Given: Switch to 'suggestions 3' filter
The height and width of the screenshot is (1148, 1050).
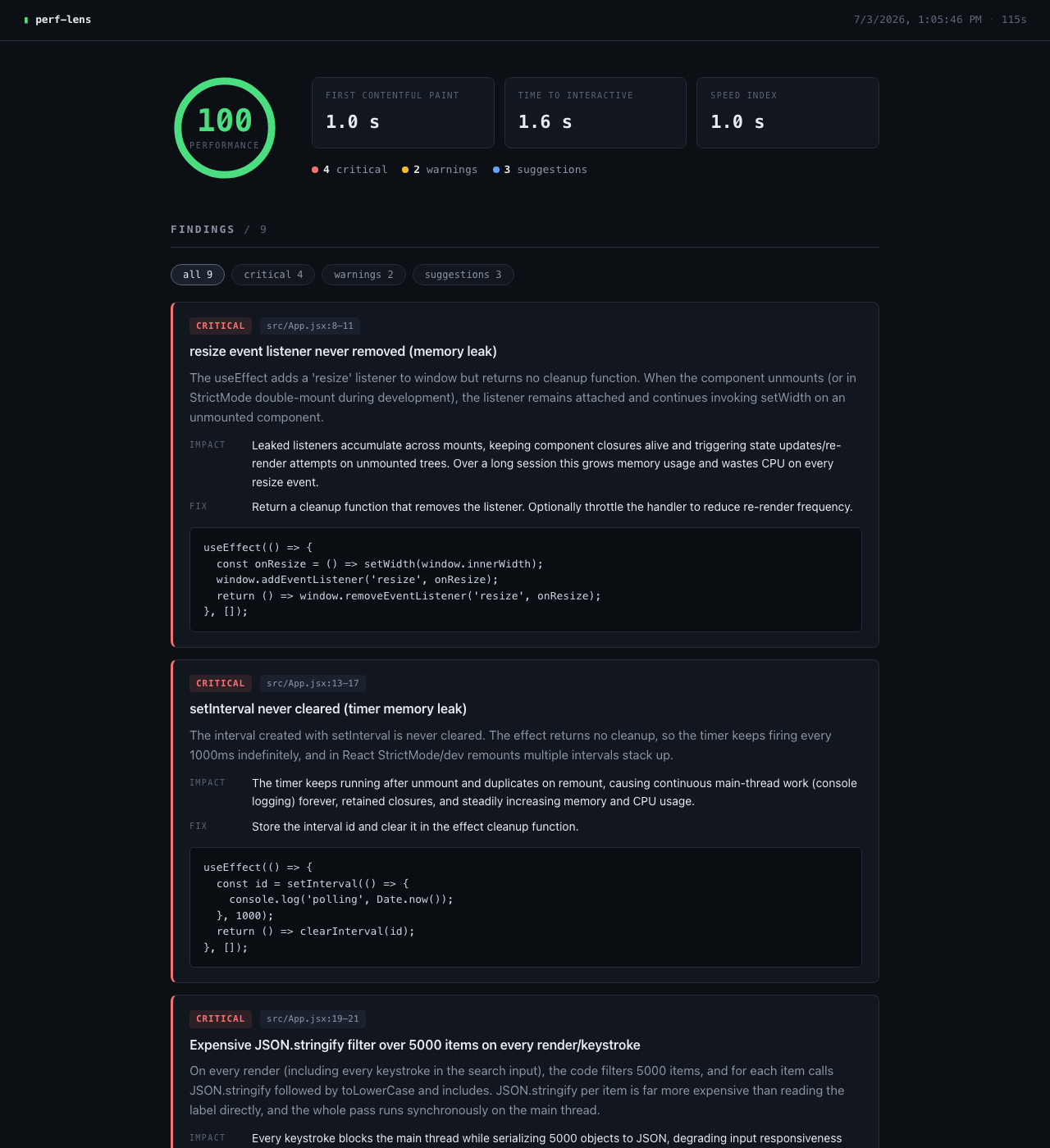Looking at the screenshot, I should pos(463,275).
